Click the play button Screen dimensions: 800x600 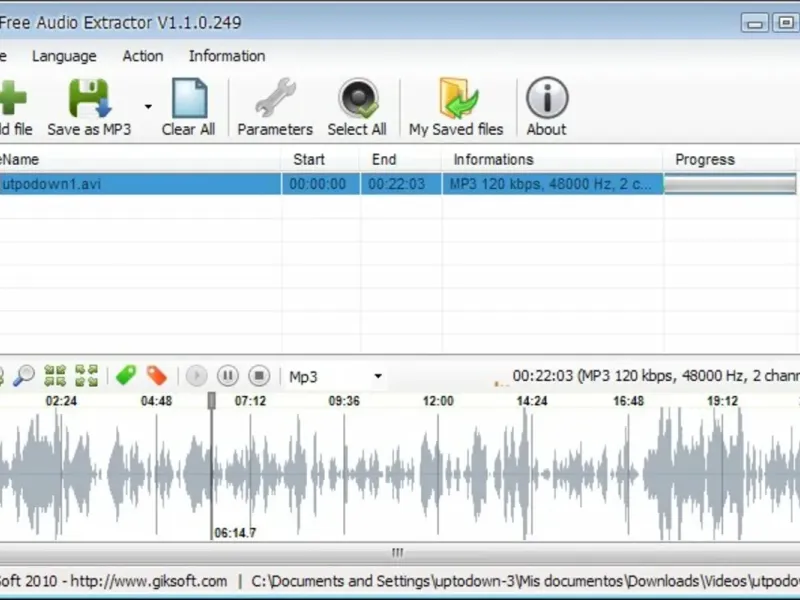(x=196, y=376)
